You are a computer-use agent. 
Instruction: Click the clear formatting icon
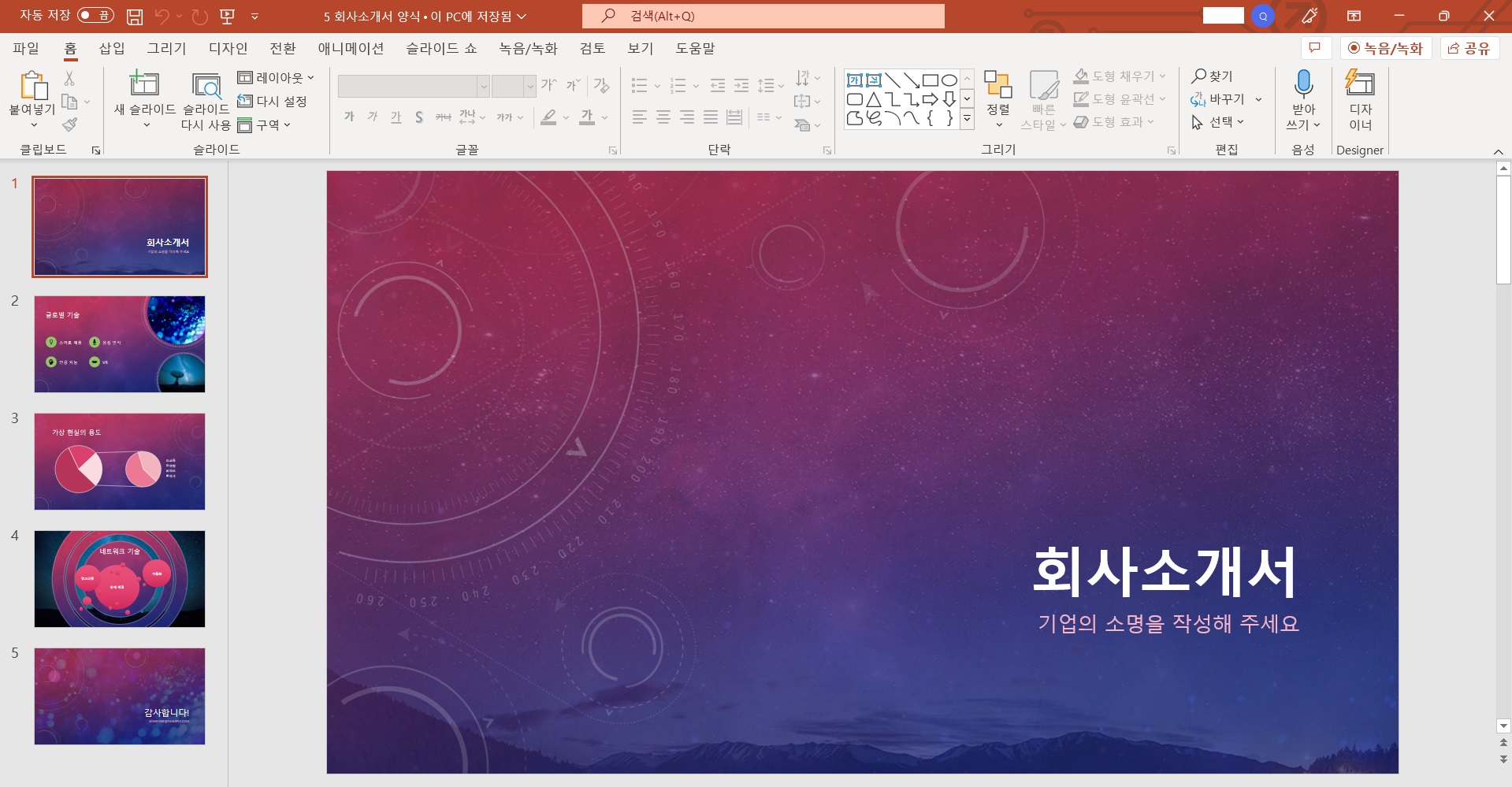pos(601,85)
